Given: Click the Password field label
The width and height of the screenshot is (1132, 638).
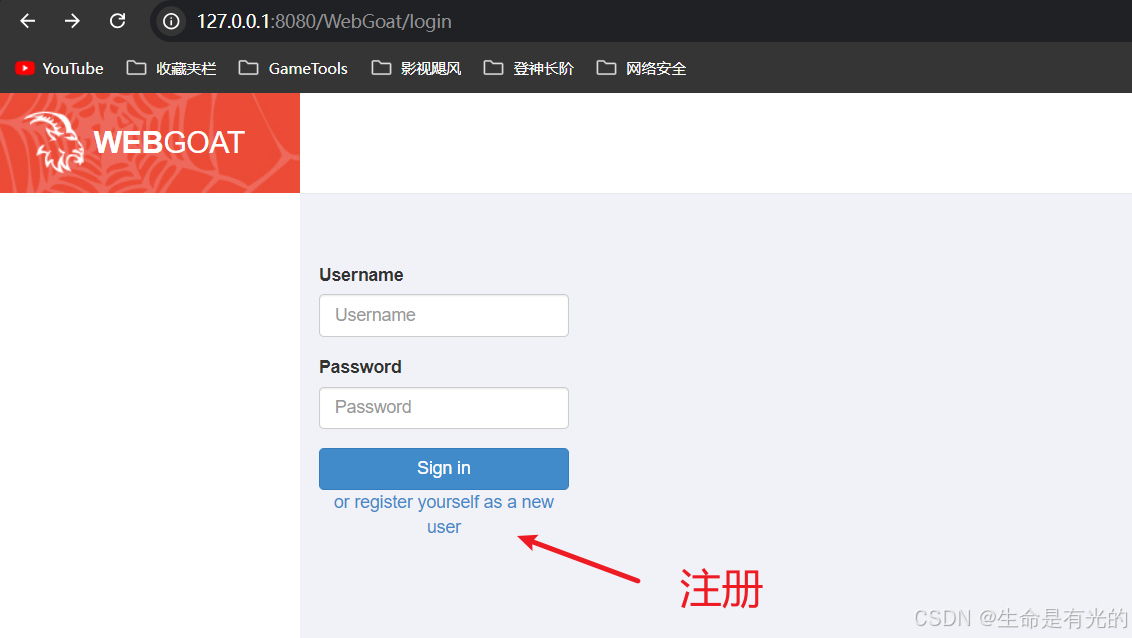Looking at the screenshot, I should coord(360,367).
